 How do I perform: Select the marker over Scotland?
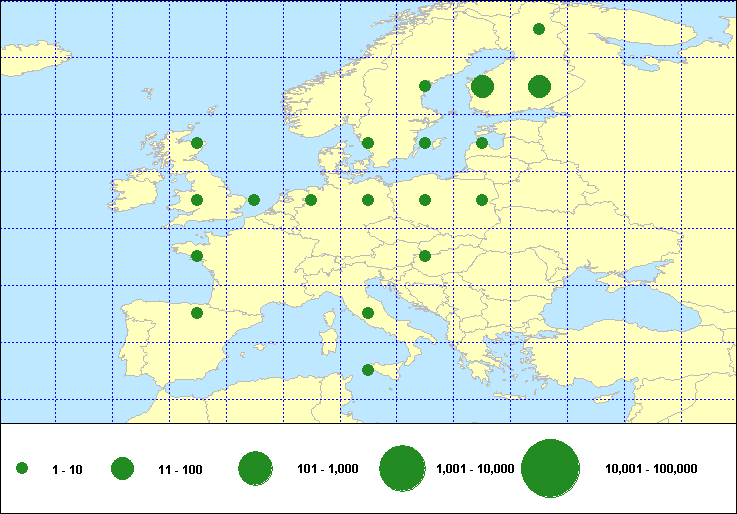point(197,143)
